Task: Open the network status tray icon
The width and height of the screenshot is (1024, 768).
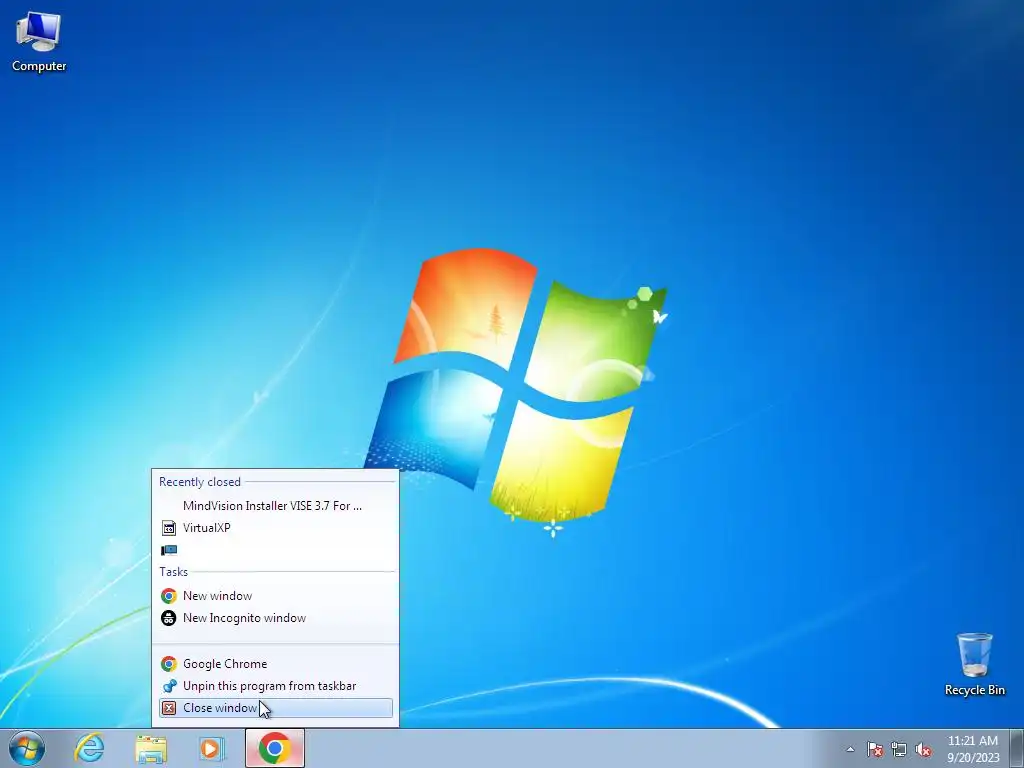Action: coord(899,749)
